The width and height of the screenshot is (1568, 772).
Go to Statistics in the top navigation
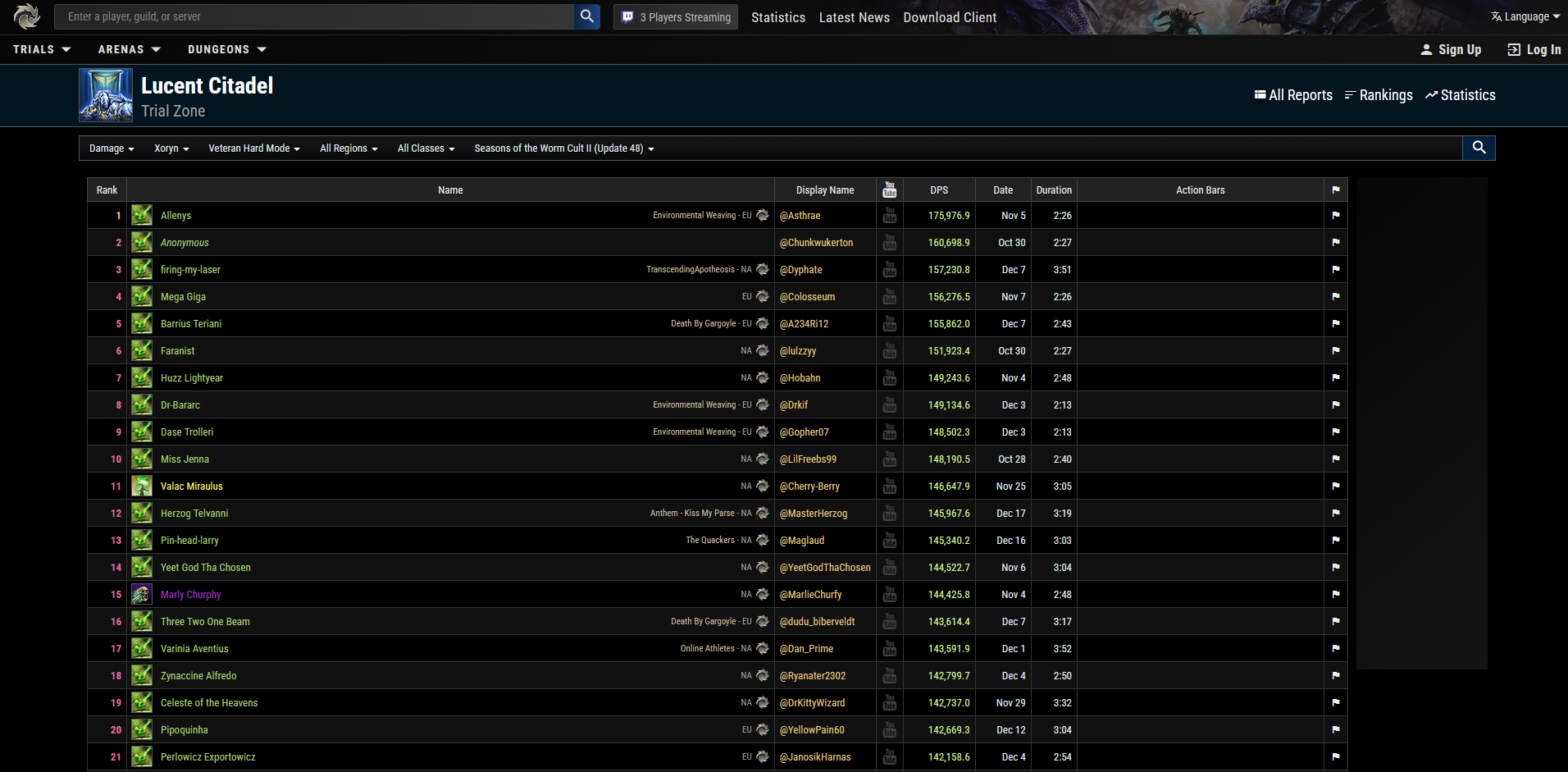778,17
